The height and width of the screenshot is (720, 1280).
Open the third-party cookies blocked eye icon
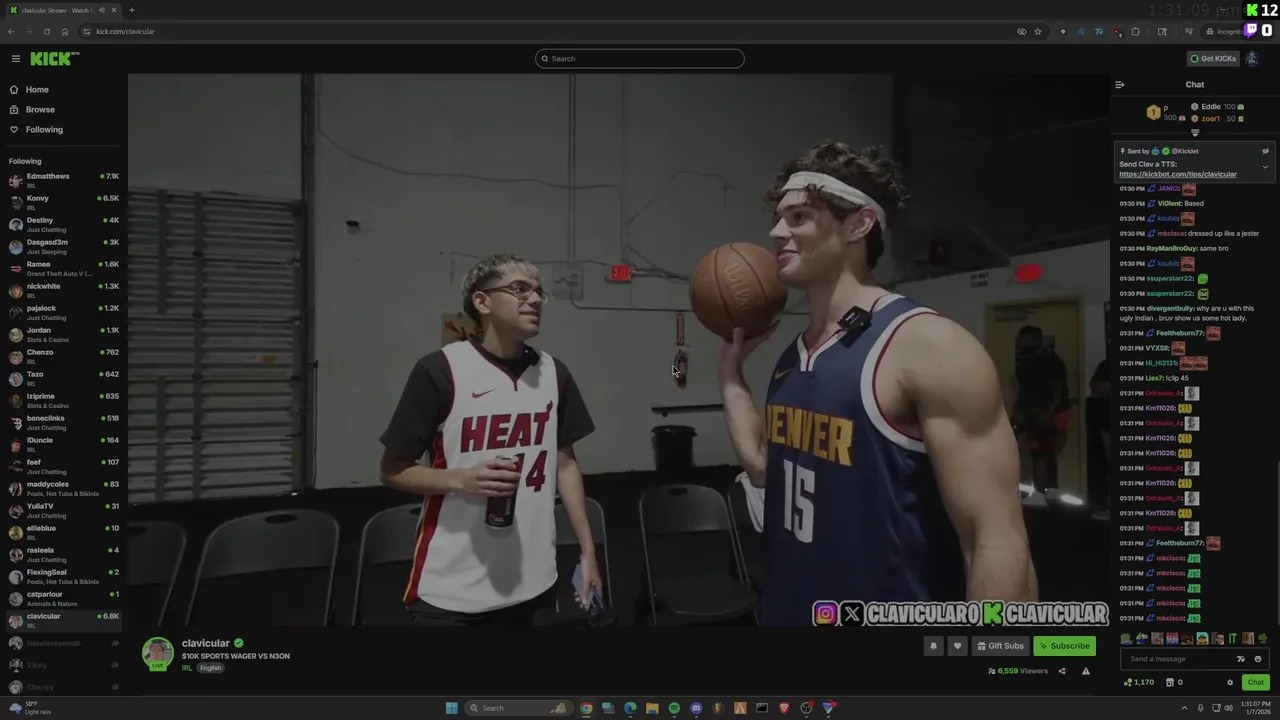(1021, 31)
